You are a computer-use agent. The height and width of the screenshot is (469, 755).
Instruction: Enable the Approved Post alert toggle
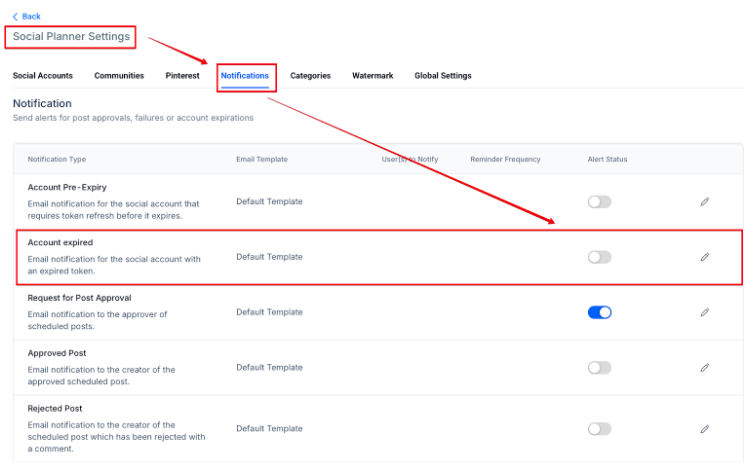coord(599,368)
